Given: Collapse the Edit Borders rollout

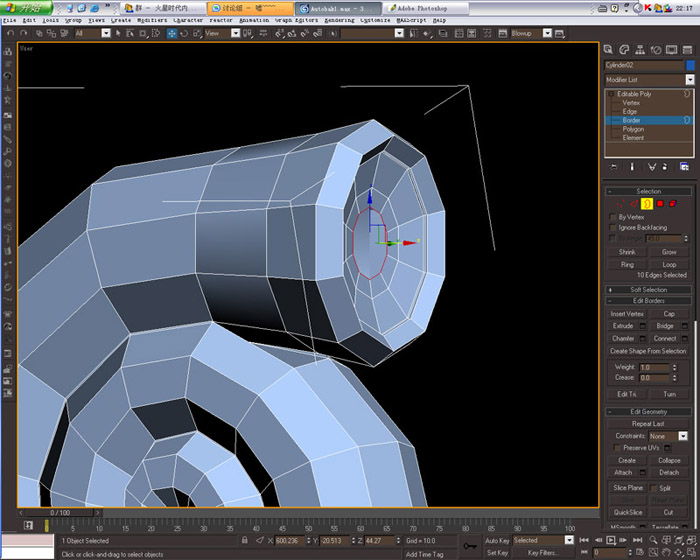Looking at the screenshot, I should pyautogui.click(x=649, y=301).
